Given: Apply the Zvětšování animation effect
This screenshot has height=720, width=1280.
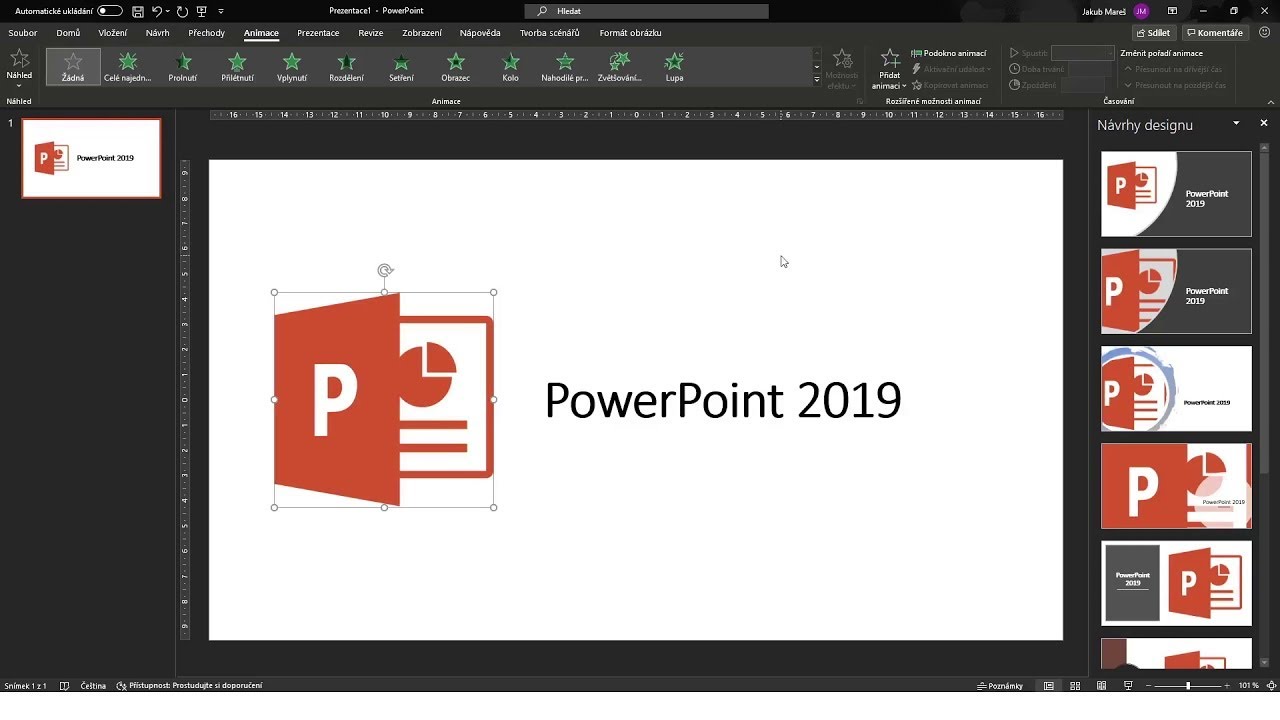Looking at the screenshot, I should click(x=619, y=67).
